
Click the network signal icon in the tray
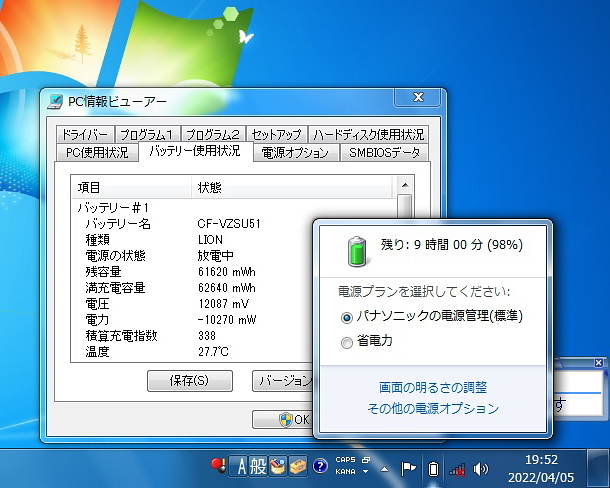pyautogui.click(x=457, y=469)
